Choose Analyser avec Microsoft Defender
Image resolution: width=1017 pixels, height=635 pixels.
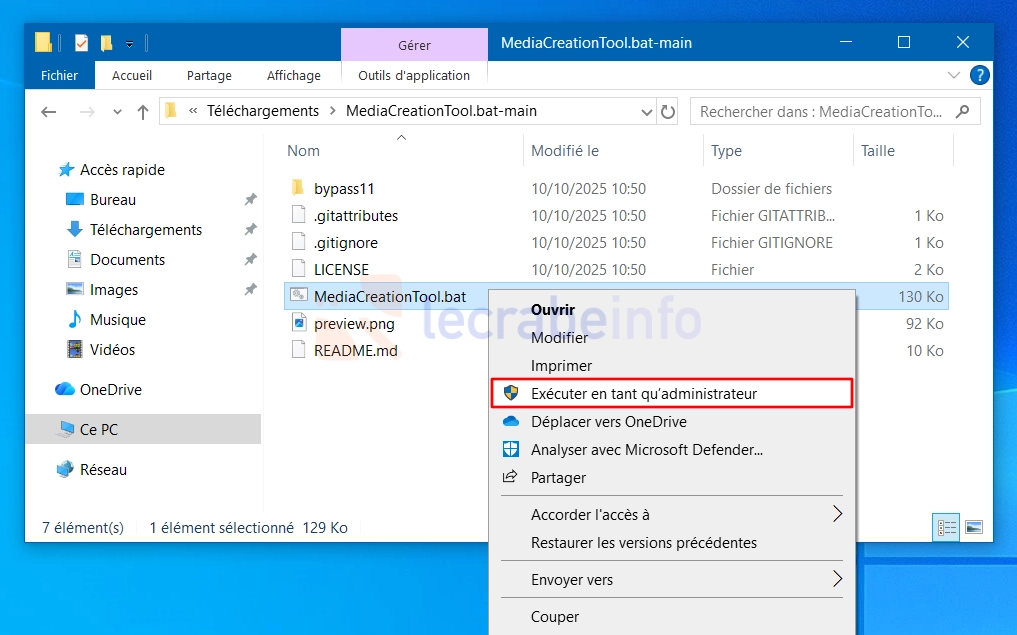coord(646,450)
